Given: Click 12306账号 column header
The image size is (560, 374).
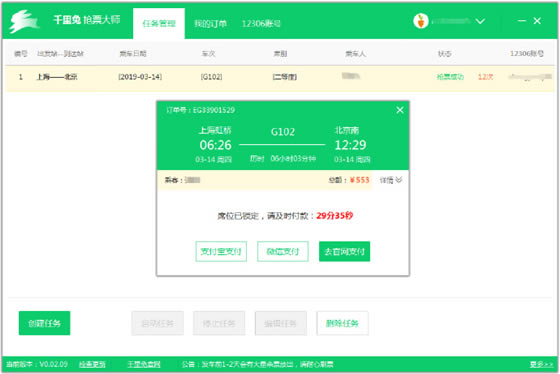Looking at the screenshot, I should click(527, 54).
